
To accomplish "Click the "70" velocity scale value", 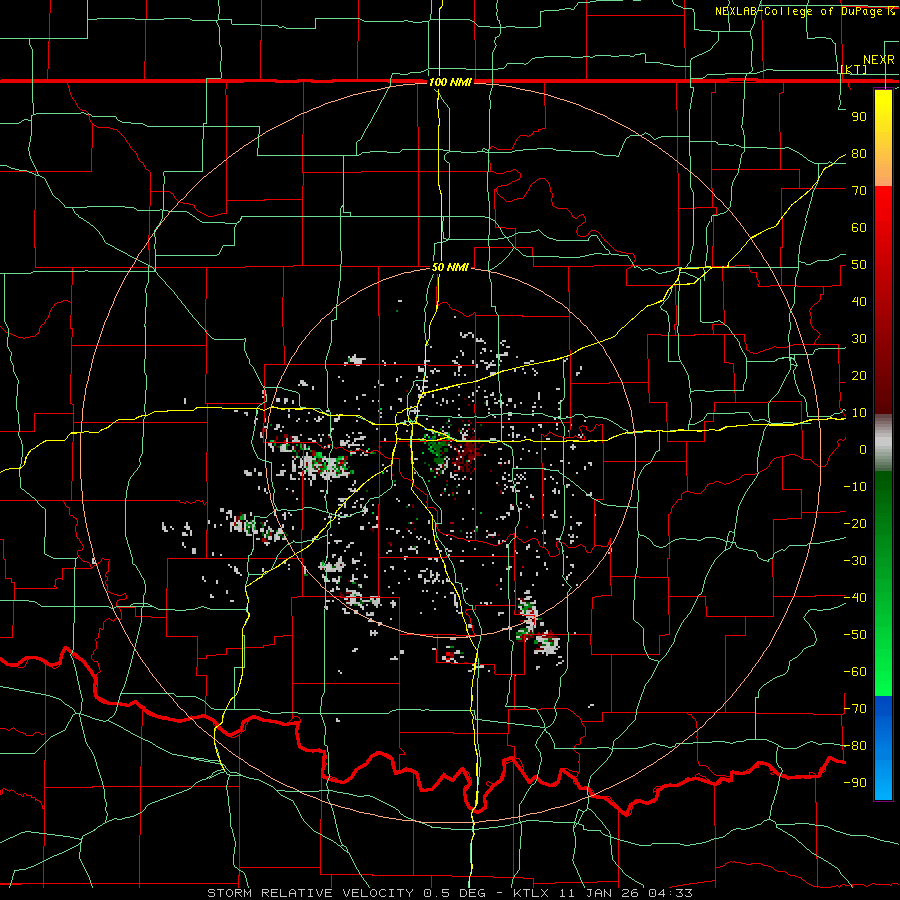I will tap(859, 191).
